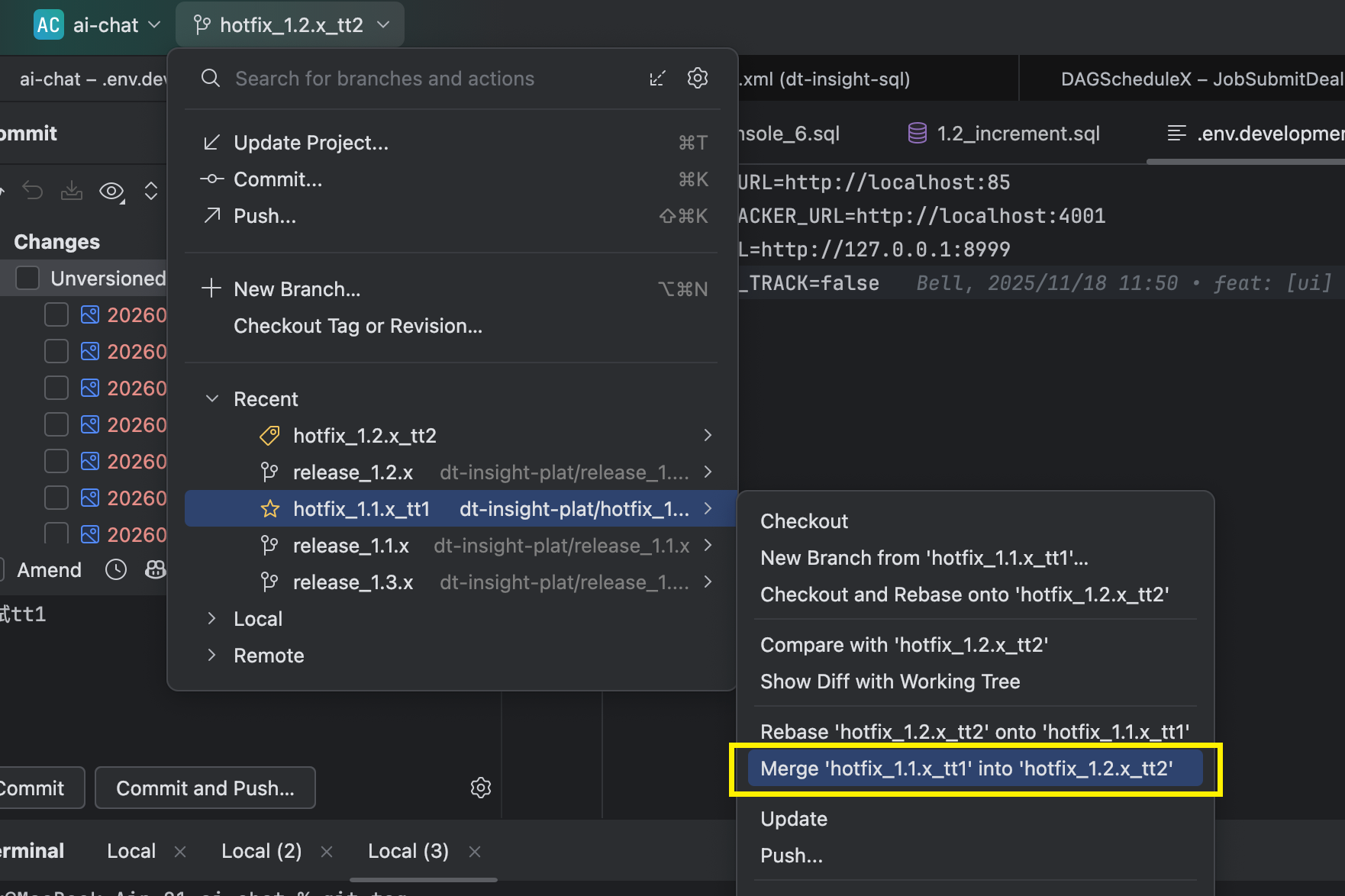Viewport: 1345px width, 896px height.
Task: Tick the first 20260 image file checkbox
Action: [56, 314]
